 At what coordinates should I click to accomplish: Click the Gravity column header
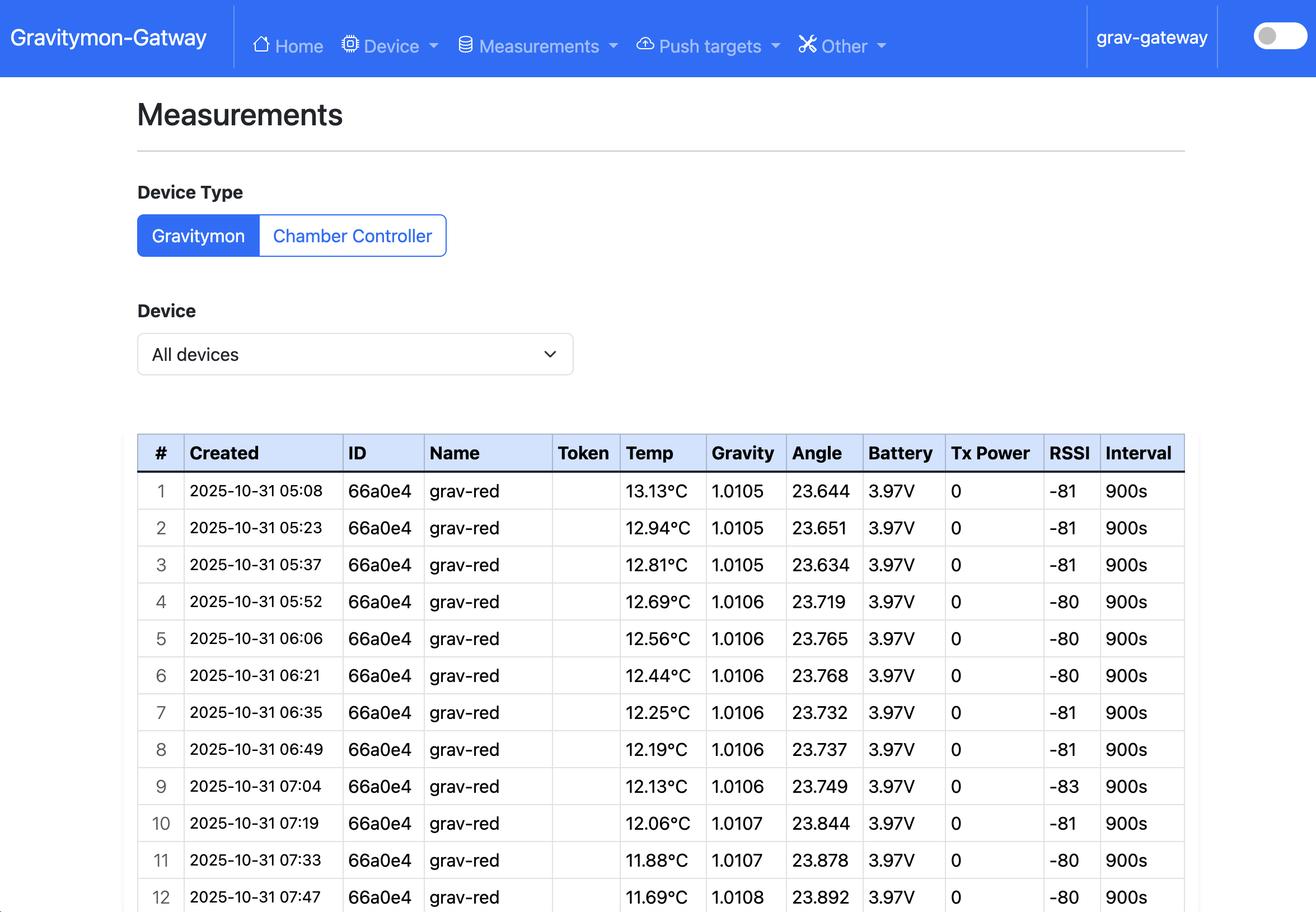(x=742, y=453)
